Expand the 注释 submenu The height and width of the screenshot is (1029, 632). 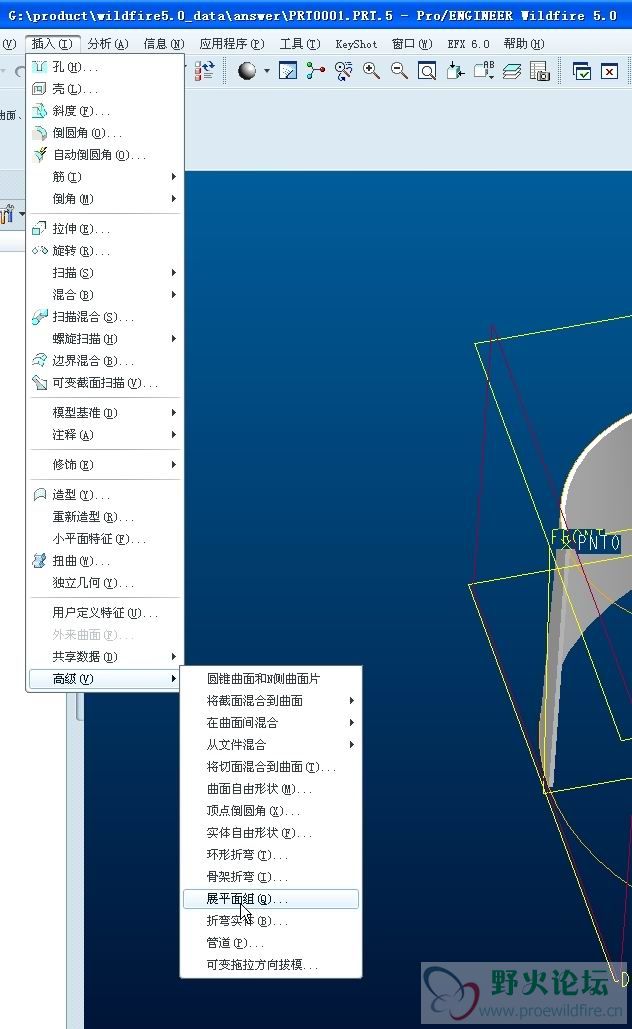point(105,434)
